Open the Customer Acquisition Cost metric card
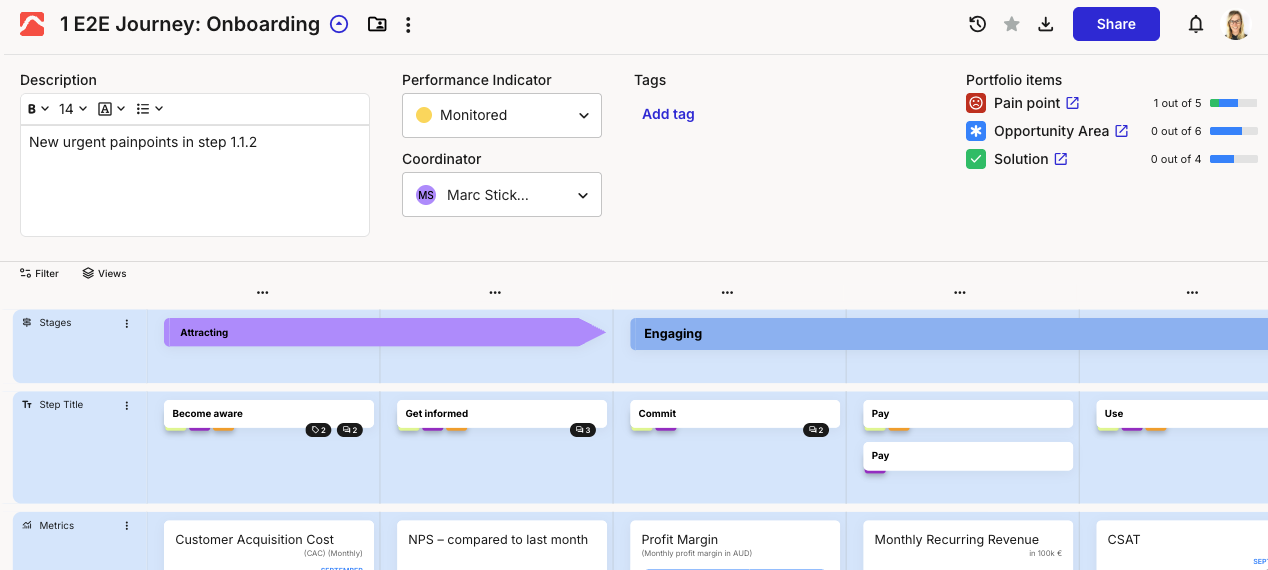1268x570 pixels. (x=269, y=545)
